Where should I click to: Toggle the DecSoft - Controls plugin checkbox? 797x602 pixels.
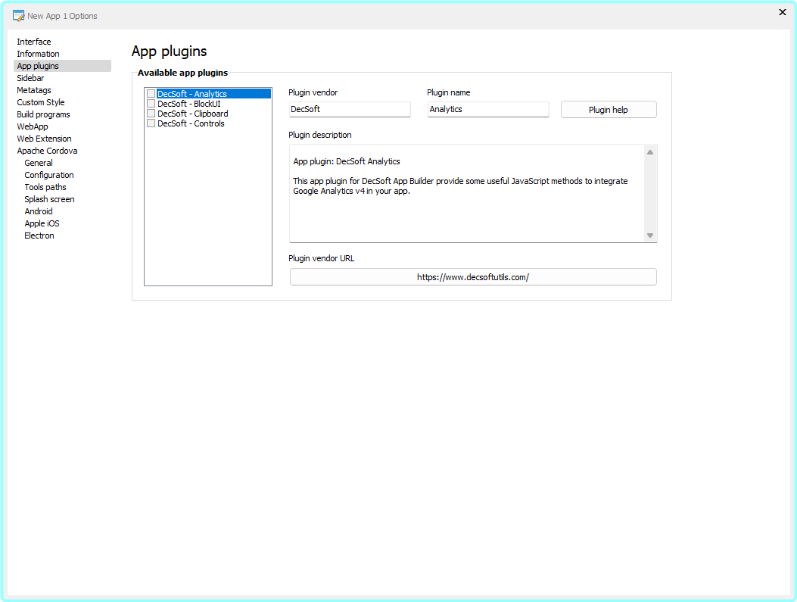coord(151,124)
